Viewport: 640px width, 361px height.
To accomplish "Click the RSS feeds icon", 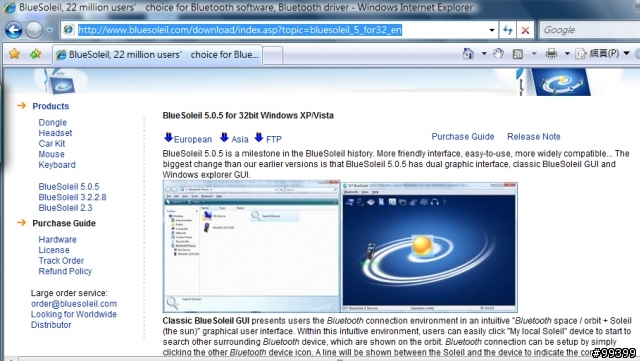I will point(518,54).
